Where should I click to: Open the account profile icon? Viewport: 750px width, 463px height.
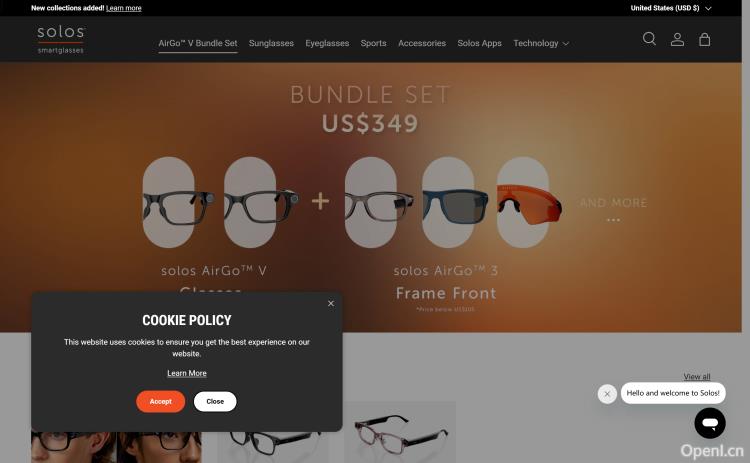tap(677, 39)
